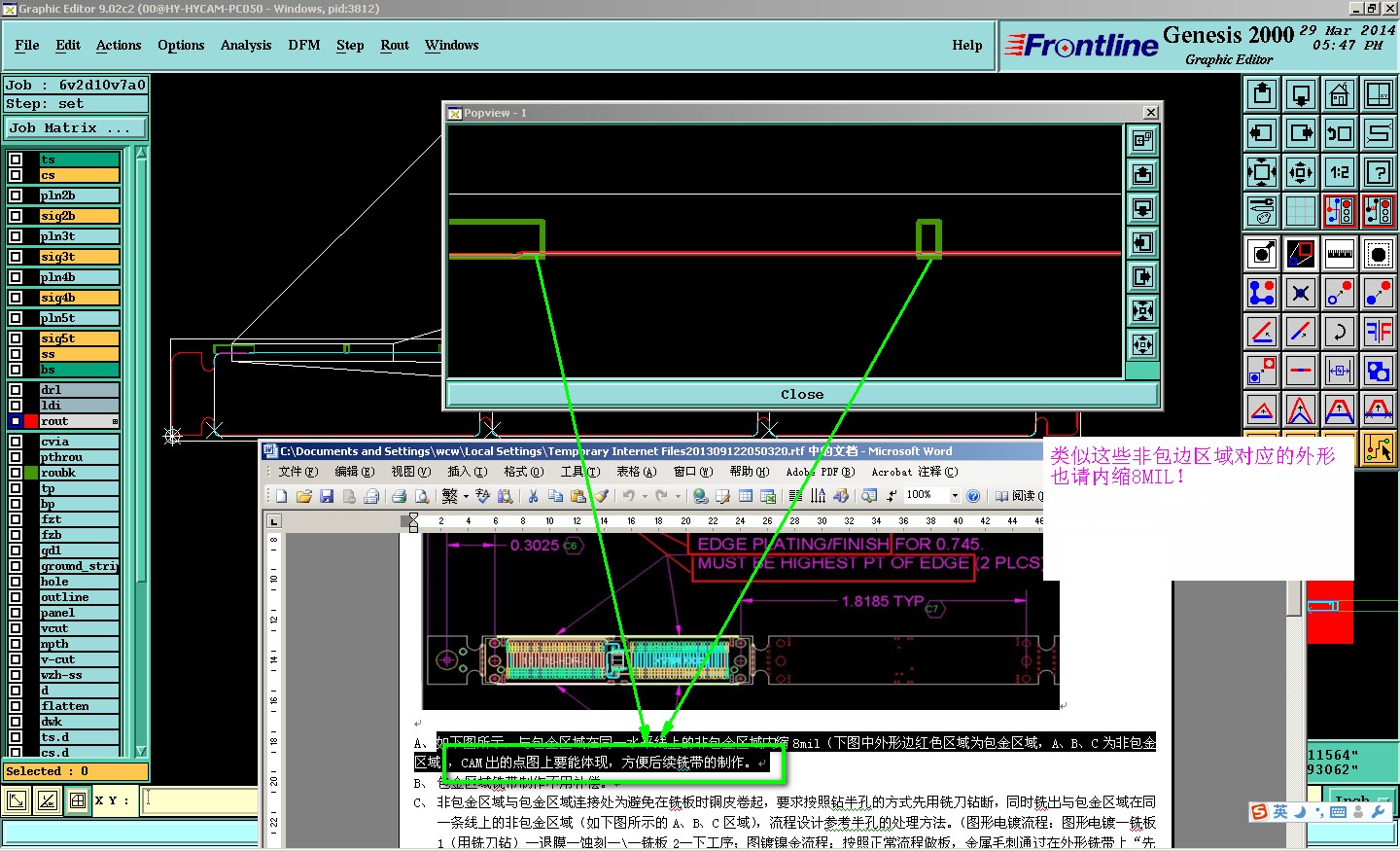This screenshot has height=852, width=1400.
Task: Open the 繁 conversion dropdown arrow in Word
Action: 466,496
